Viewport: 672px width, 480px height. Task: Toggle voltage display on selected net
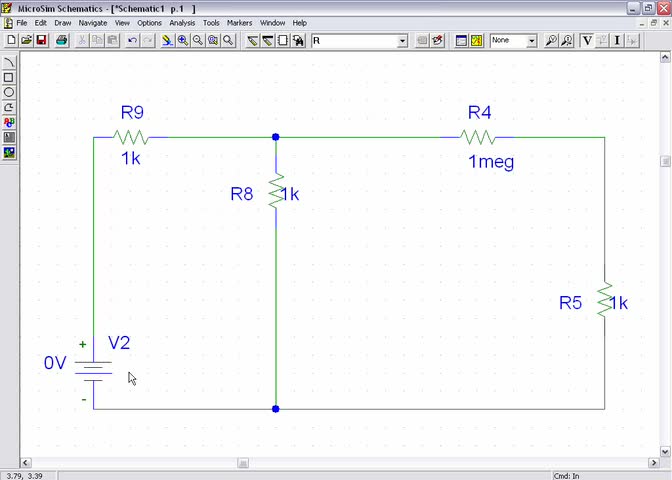pos(602,40)
